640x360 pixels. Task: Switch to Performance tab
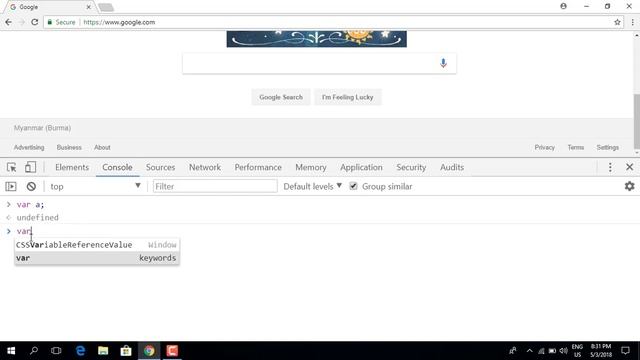[x=258, y=167]
